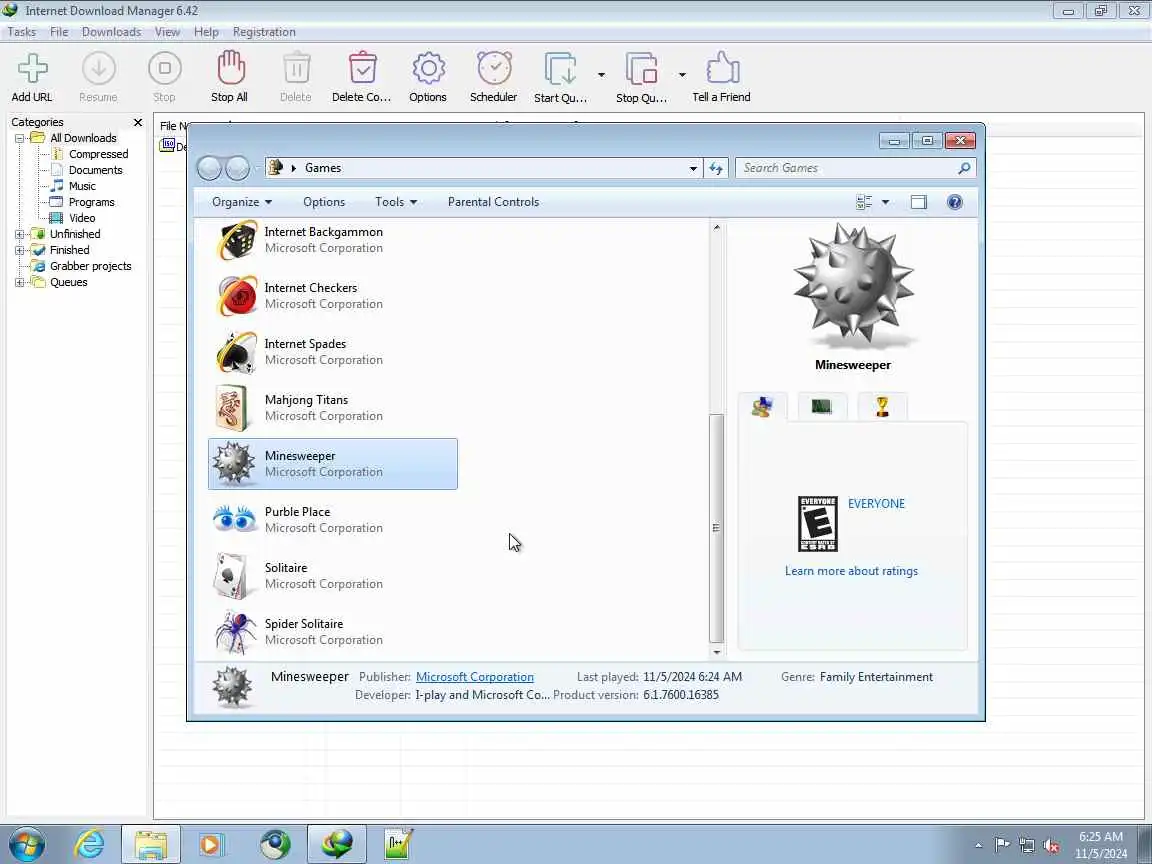
Task: Select Mahjong Titans game
Action: coord(333,408)
